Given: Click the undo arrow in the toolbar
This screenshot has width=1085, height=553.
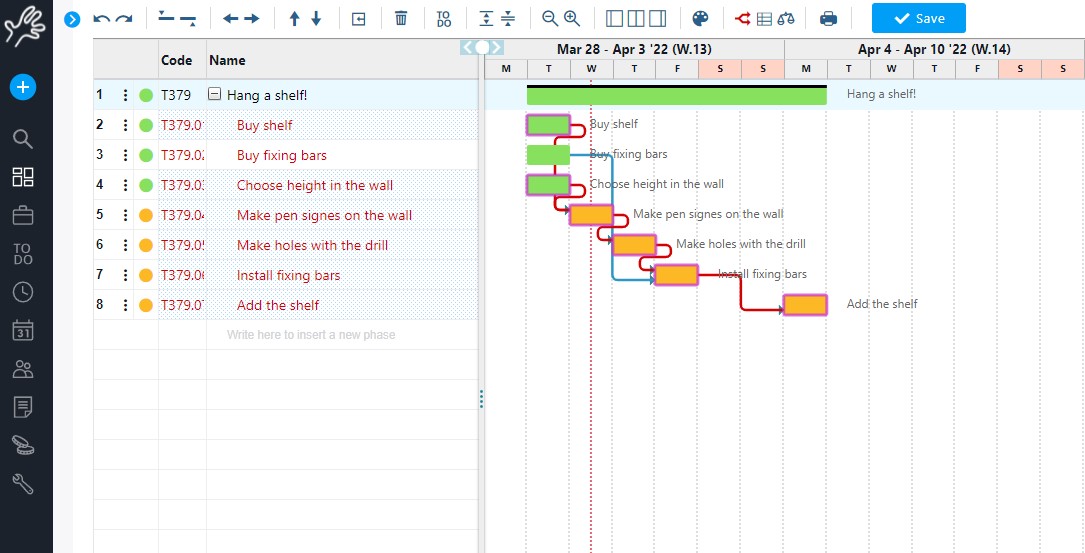Looking at the screenshot, I should tap(101, 18).
